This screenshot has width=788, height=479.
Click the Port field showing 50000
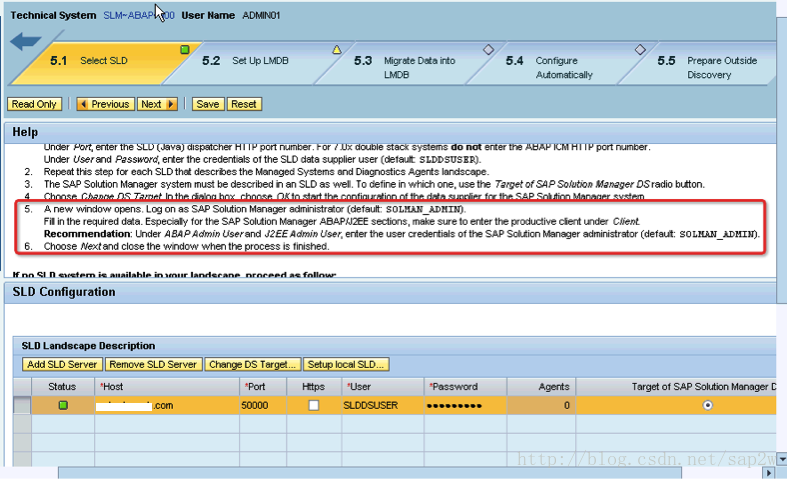coord(263,405)
